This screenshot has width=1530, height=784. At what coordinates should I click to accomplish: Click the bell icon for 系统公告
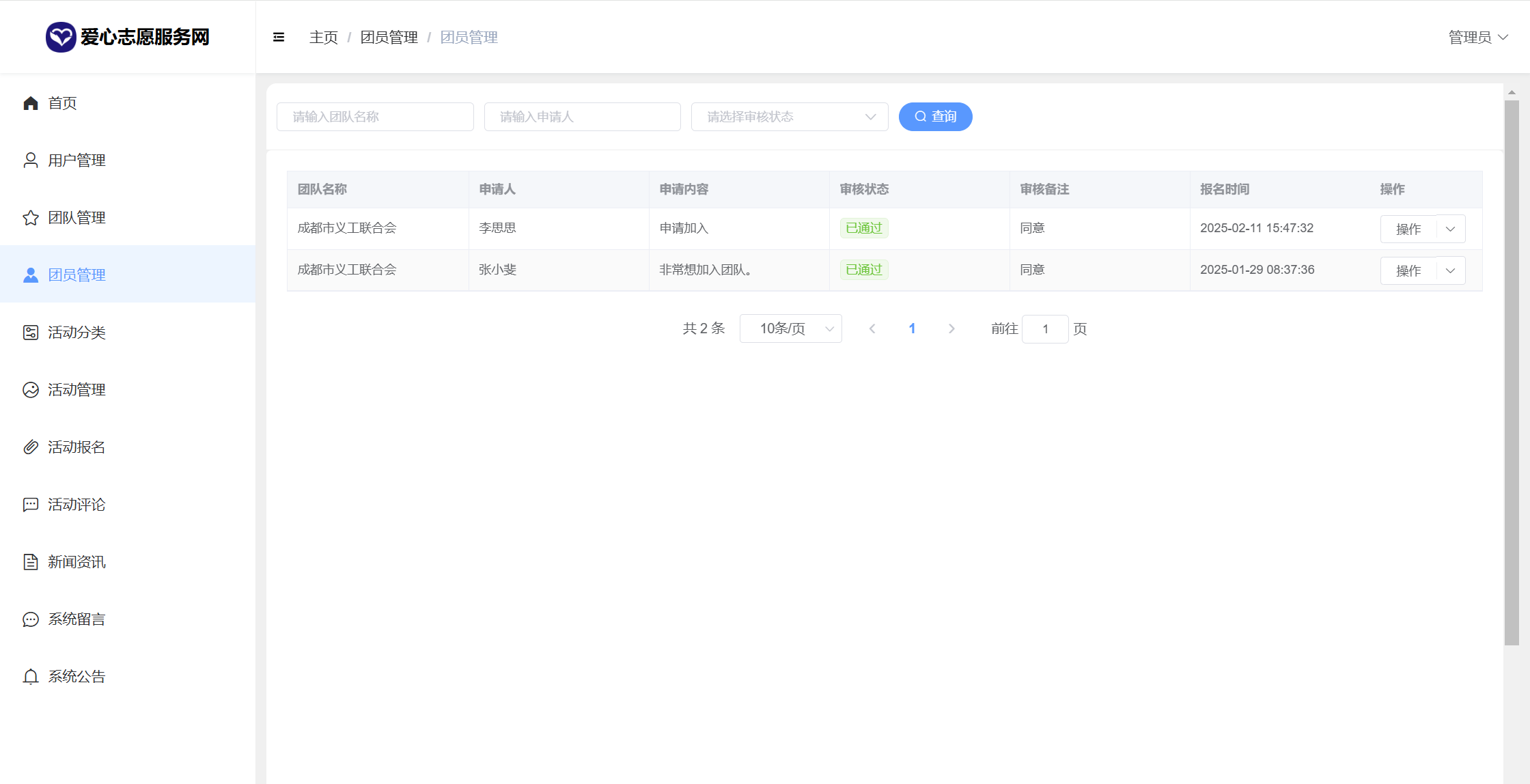[31, 677]
